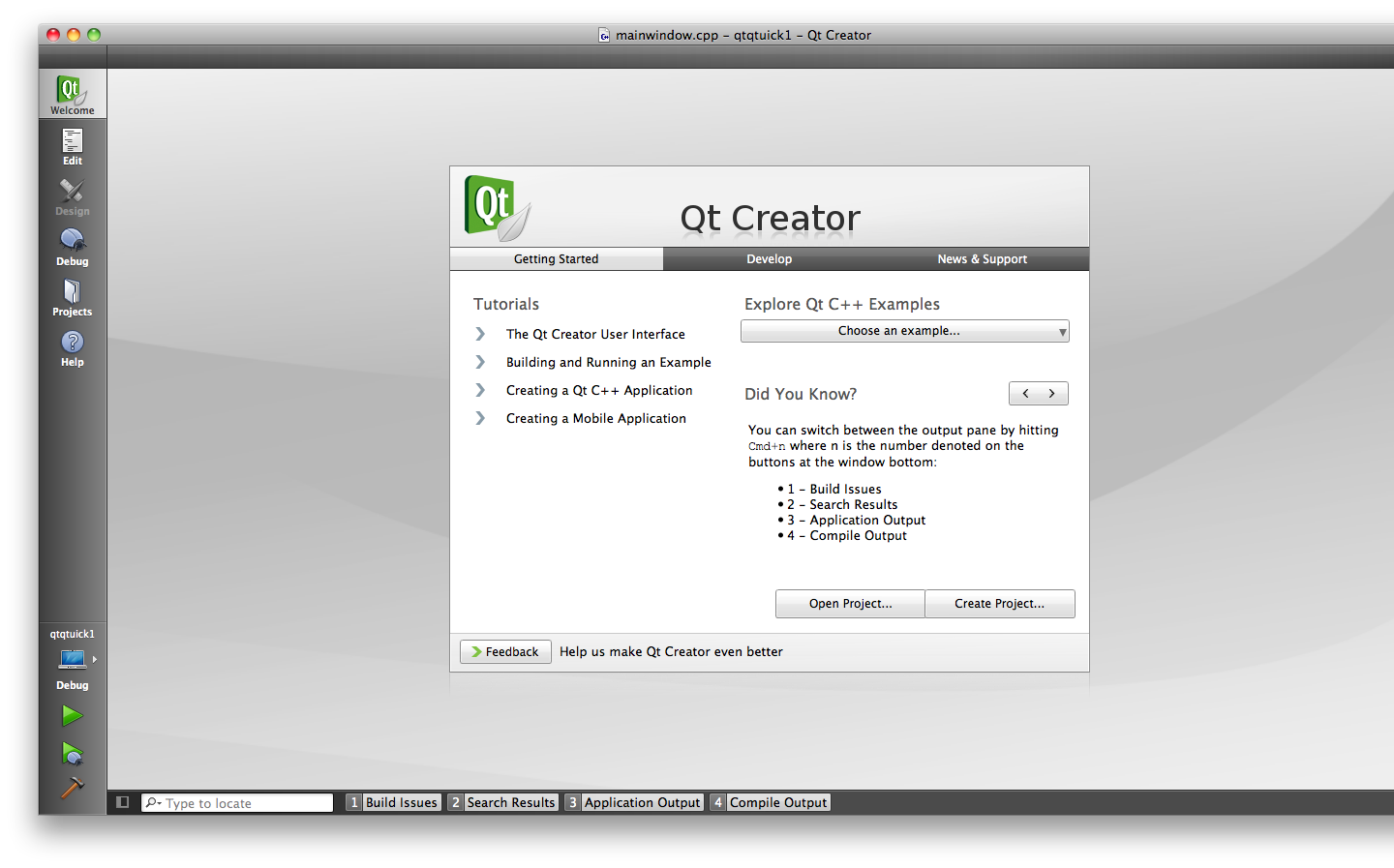Open the locate field filter magnifier menu
Viewport: 1394px width, 868px height.
tap(154, 802)
